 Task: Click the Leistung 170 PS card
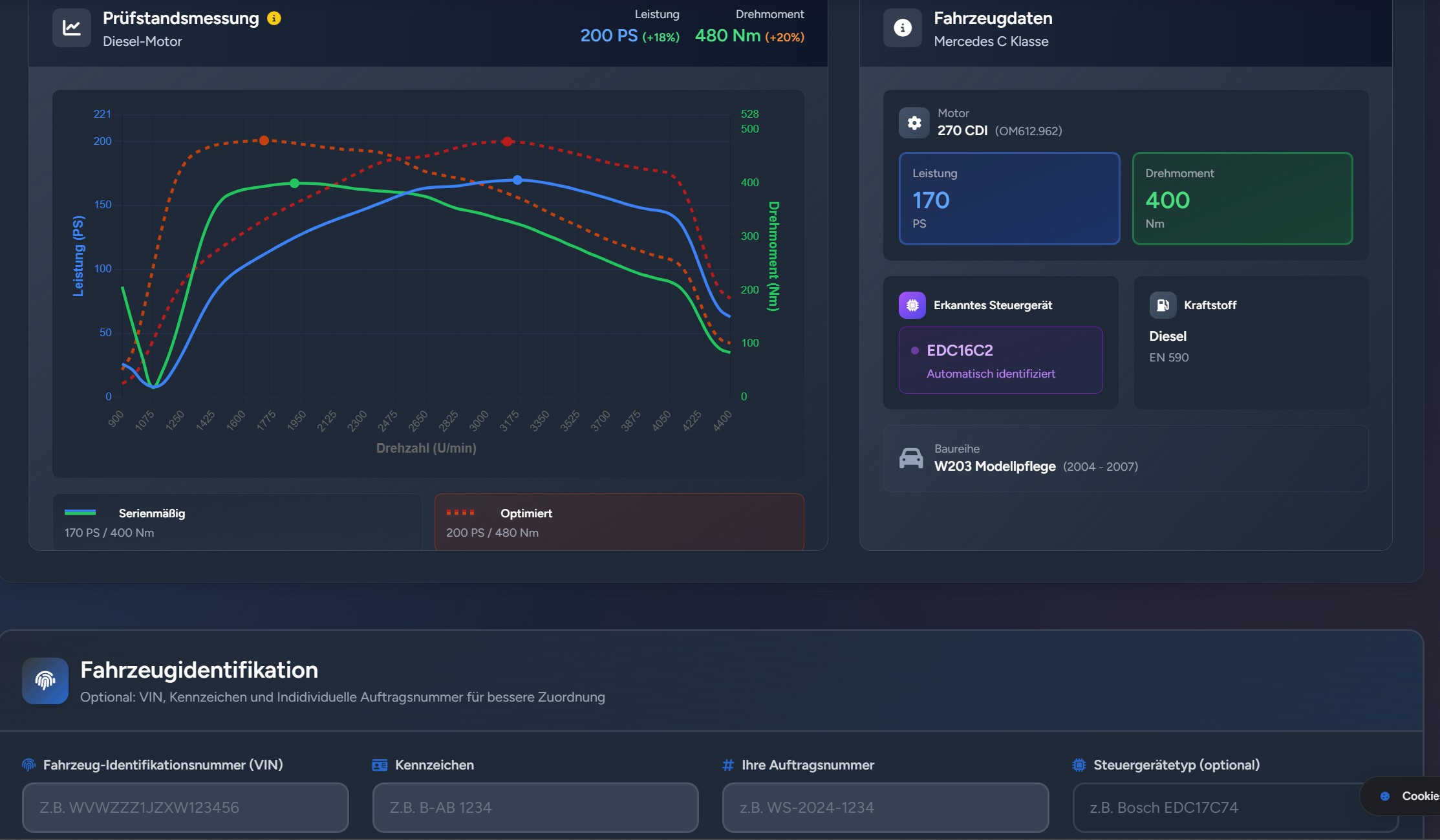(x=1008, y=199)
